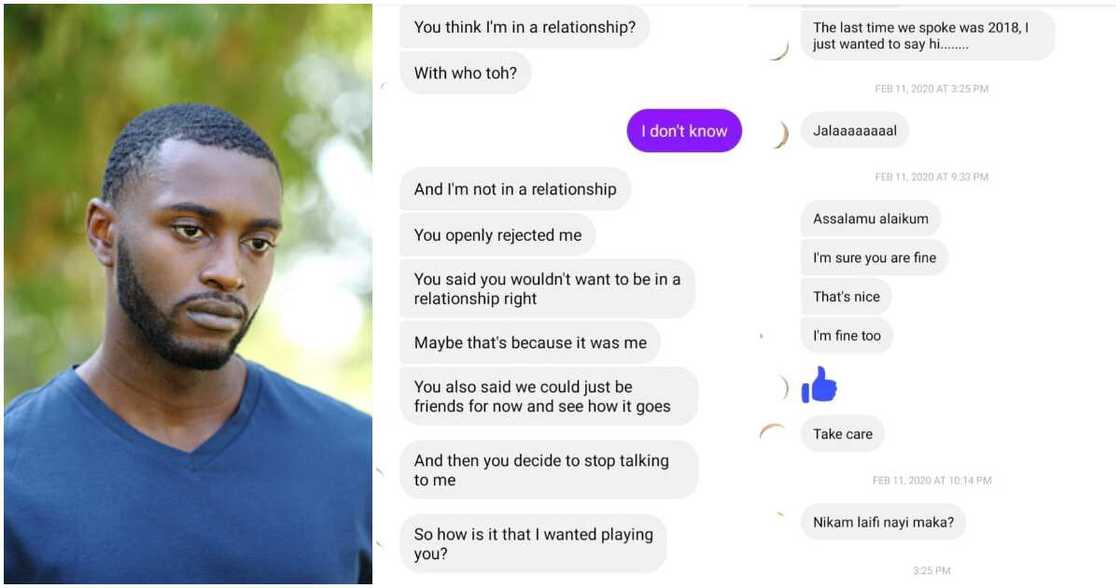Select "Maybe that's because it was me" message
This screenshot has width=1120, height=588.
tap(529, 343)
